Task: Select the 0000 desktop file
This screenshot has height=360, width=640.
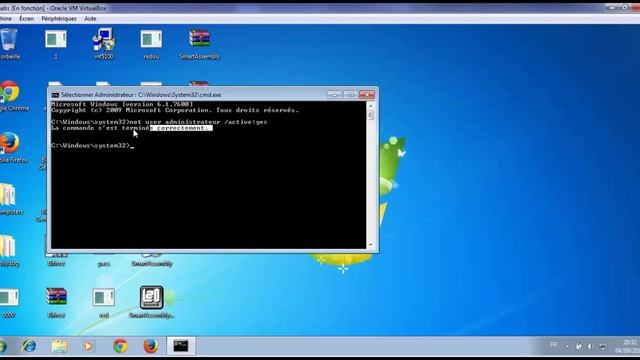Action: (9, 303)
